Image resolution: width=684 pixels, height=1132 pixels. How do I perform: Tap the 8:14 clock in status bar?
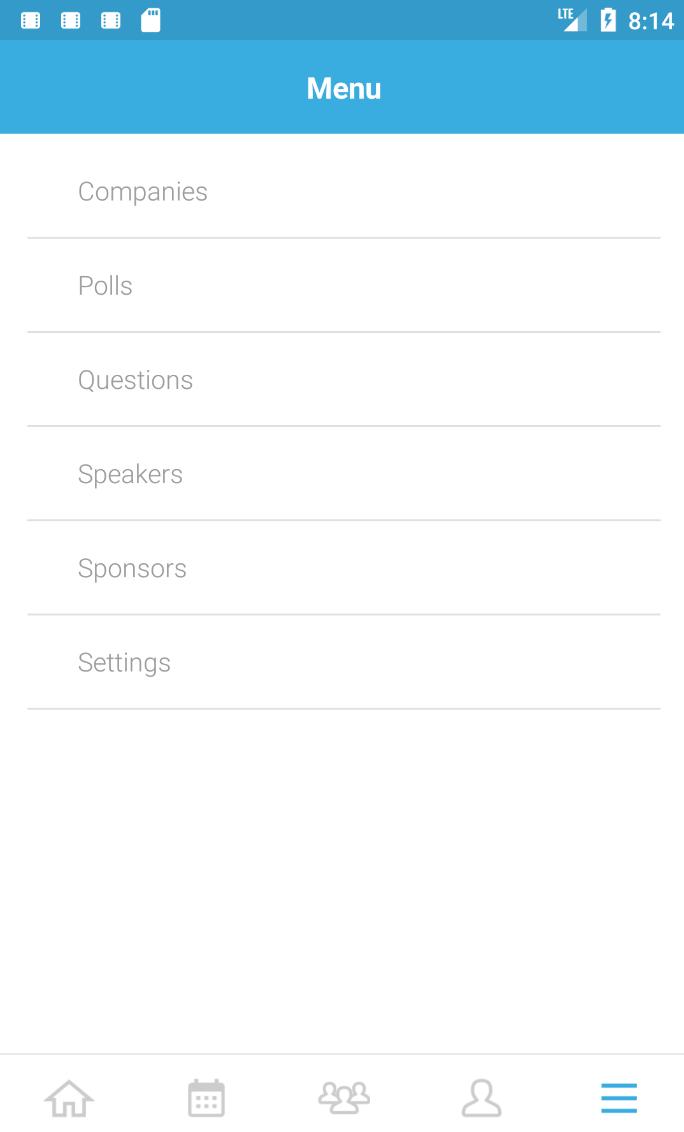click(651, 20)
